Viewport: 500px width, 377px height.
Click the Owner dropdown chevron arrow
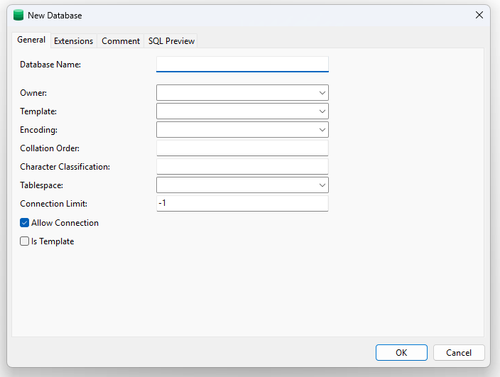tap(322, 93)
